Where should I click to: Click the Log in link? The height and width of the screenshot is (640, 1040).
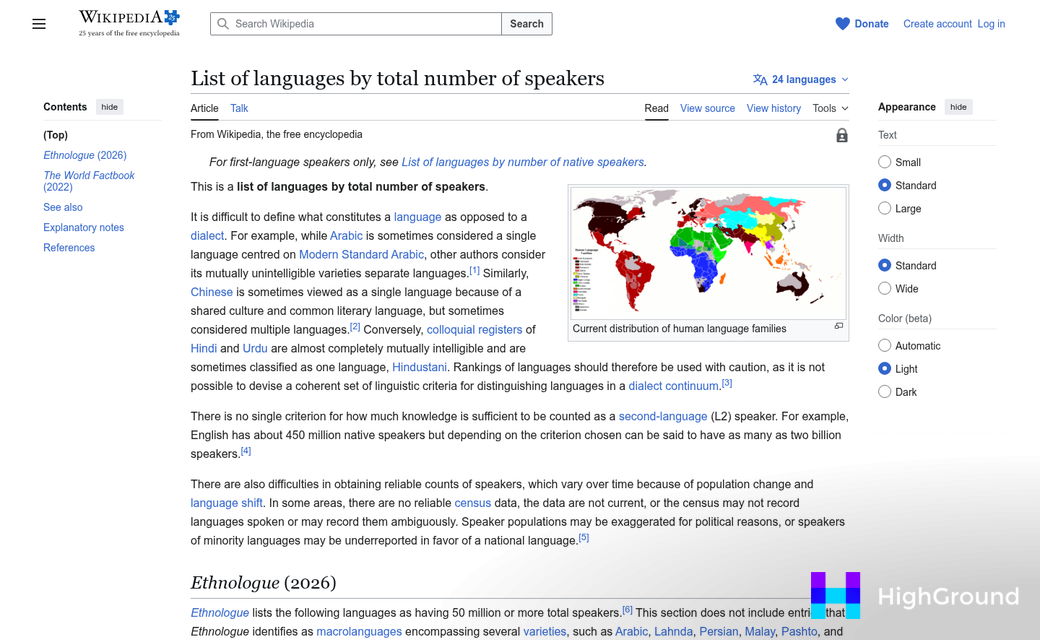click(x=991, y=24)
